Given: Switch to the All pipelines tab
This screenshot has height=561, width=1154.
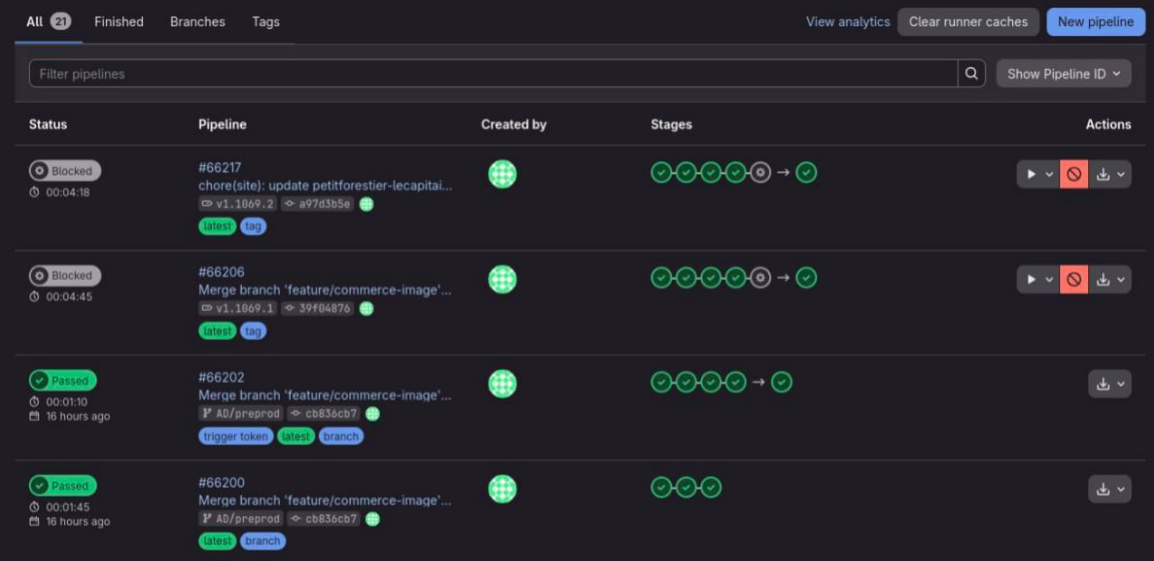Looking at the screenshot, I should pyautogui.click(x=49, y=22).
